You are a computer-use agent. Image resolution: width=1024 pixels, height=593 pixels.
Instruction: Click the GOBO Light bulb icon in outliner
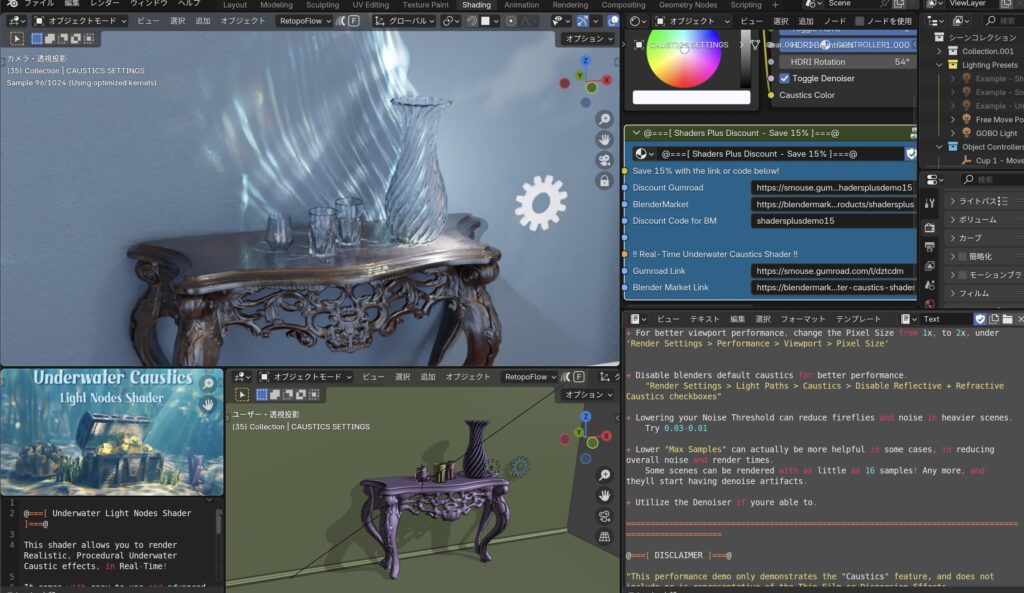[x=967, y=133]
